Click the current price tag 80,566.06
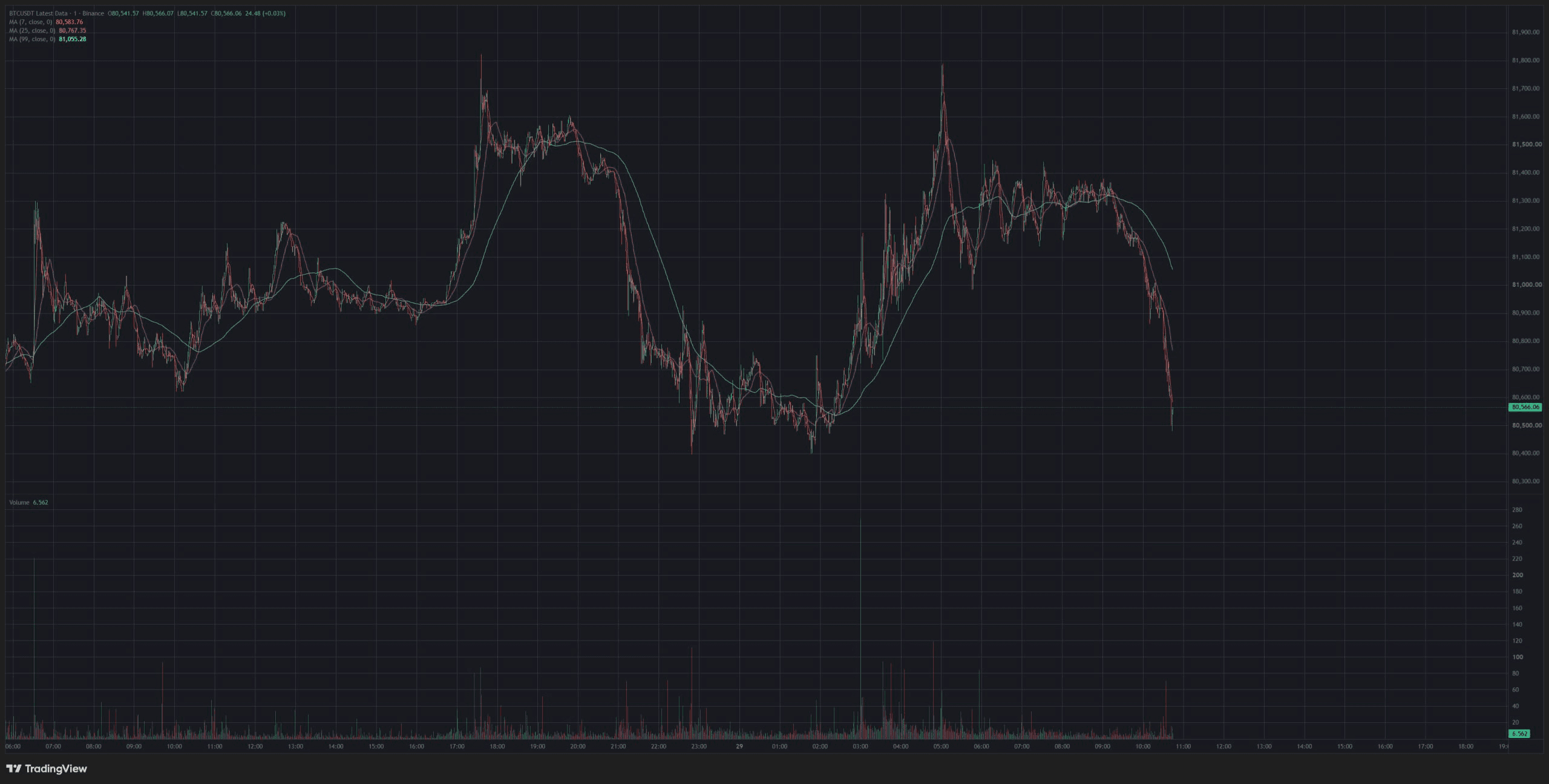The image size is (1549, 784). coord(1525,407)
